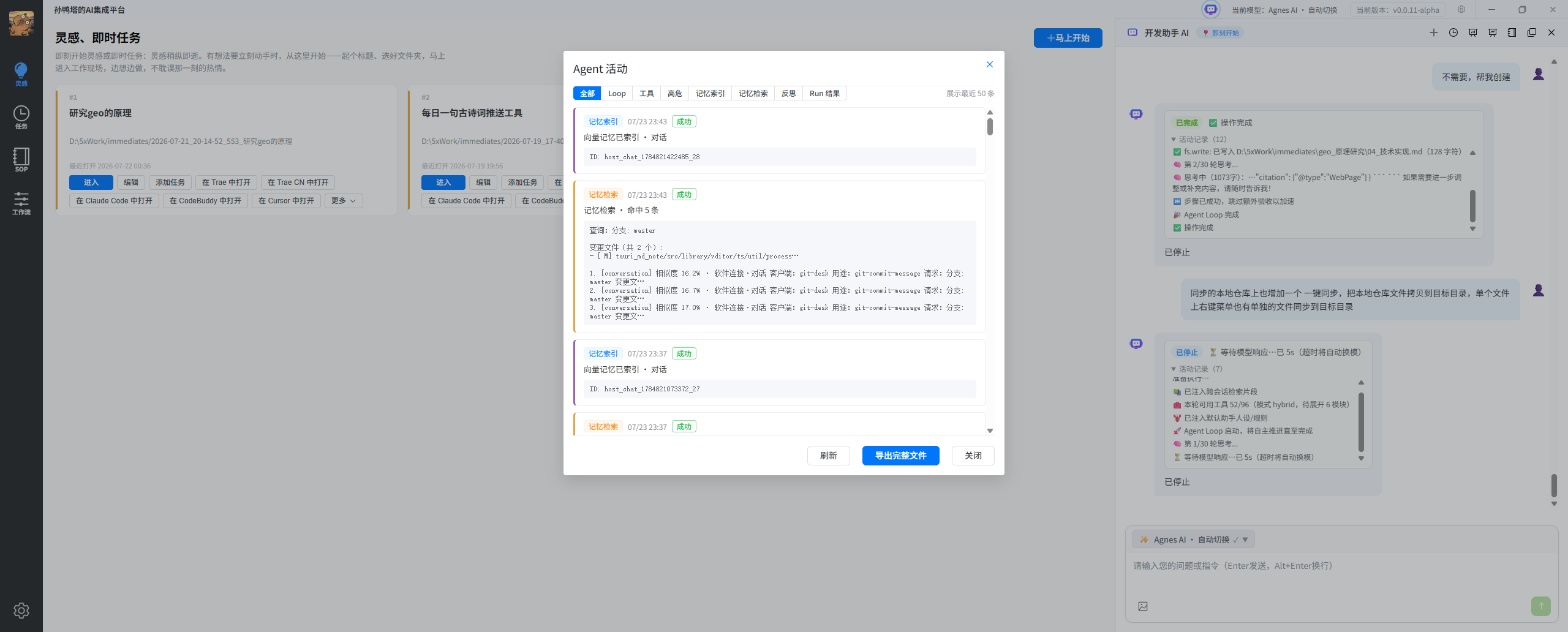The width and height of the screenshot is (1568, 632).
Task: Switch to the Run 结果 tab
Action: point(825,94)
